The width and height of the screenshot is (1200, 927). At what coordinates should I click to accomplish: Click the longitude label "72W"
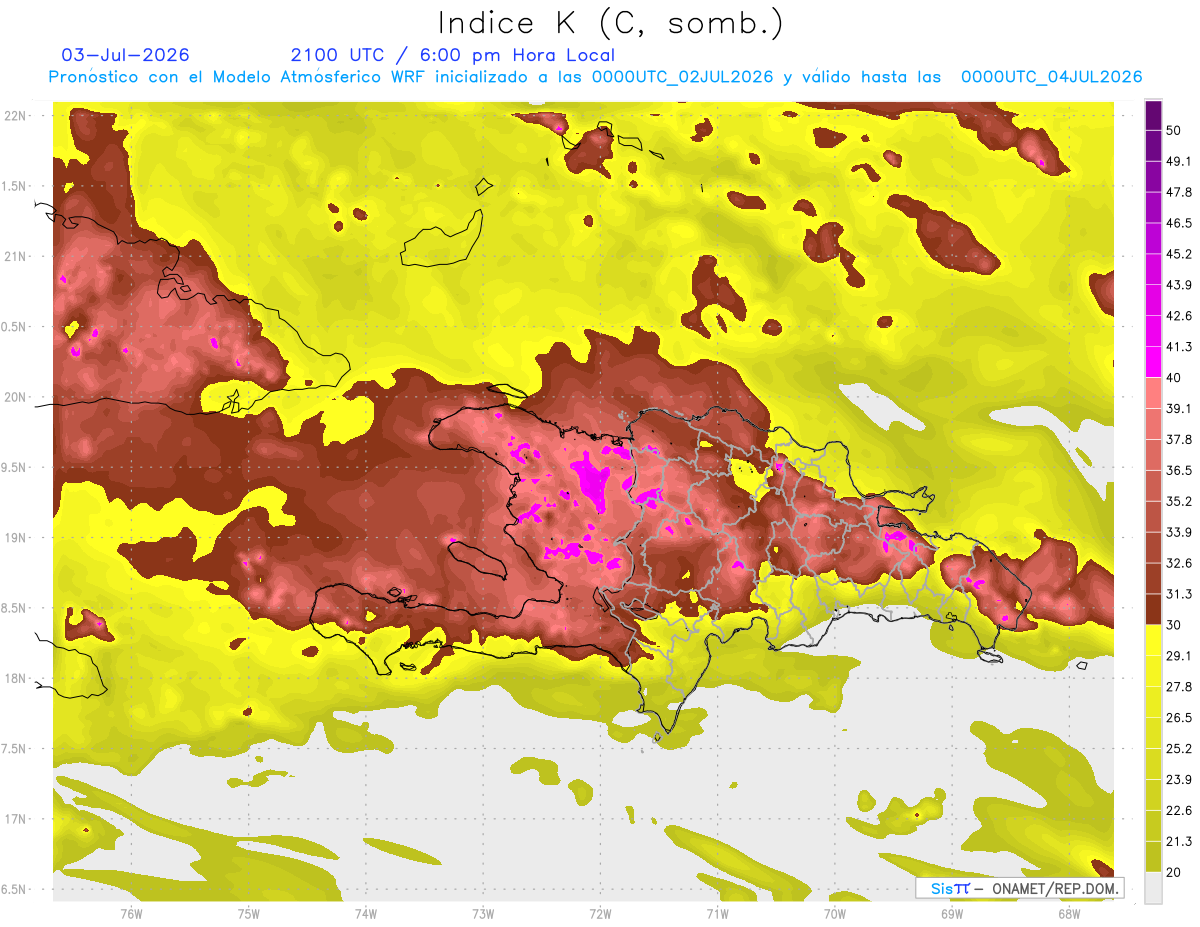tap(600, 913)
